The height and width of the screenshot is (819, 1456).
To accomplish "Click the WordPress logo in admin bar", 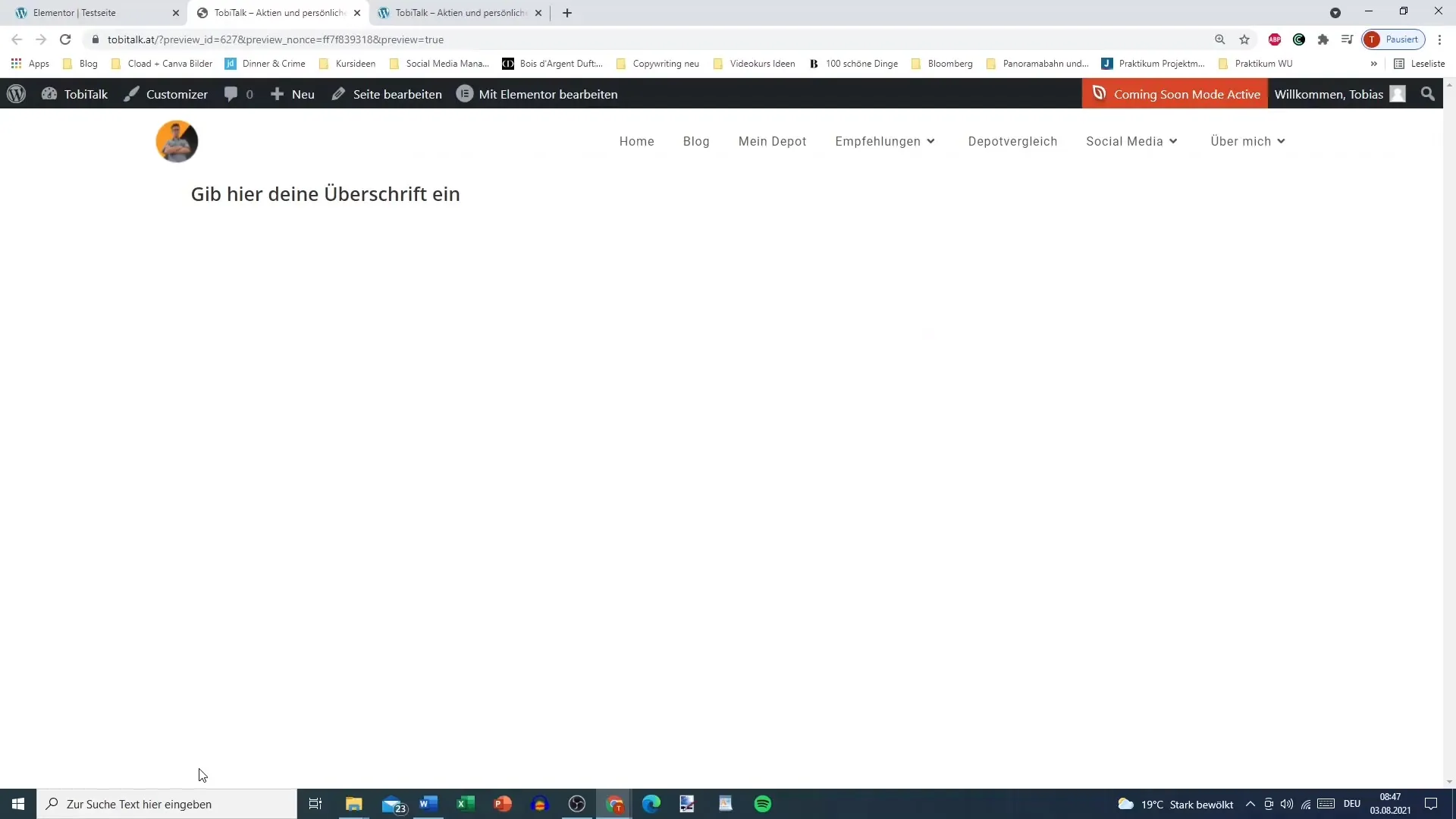I will [x=16, y=94].
